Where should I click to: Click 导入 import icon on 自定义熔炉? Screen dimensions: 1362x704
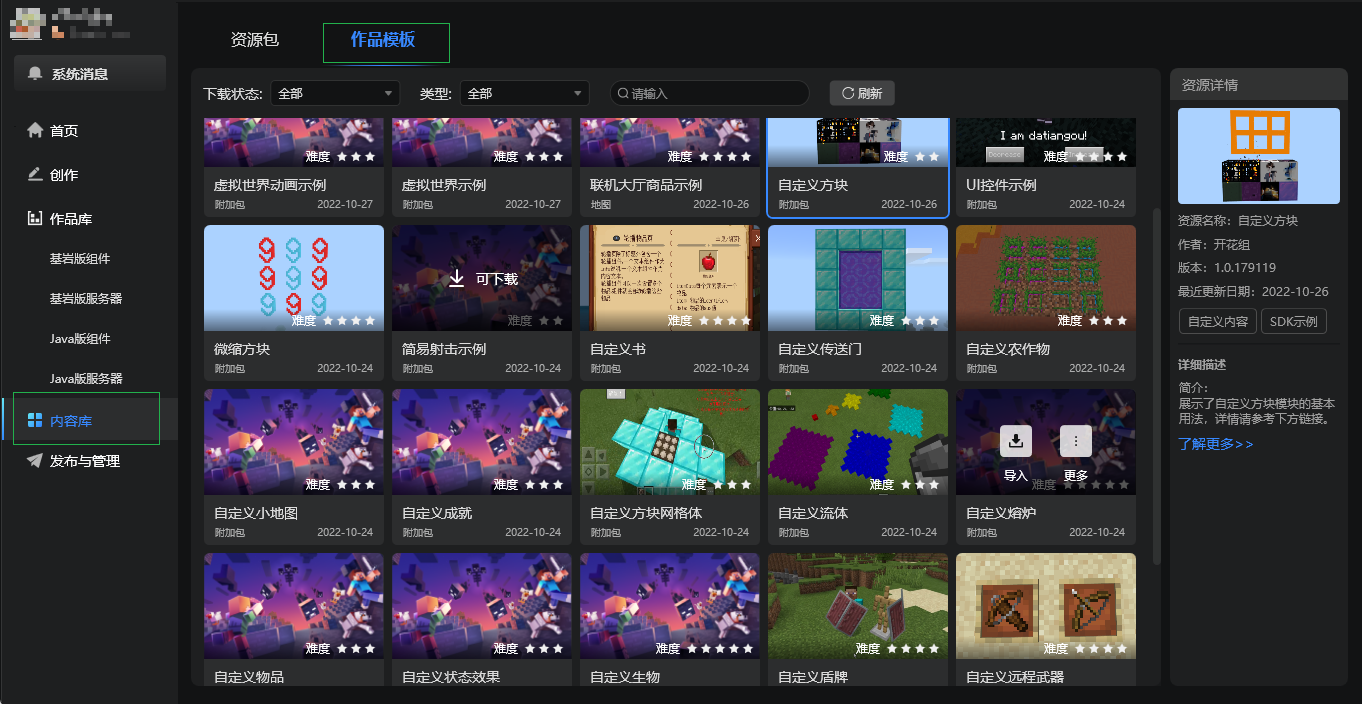pyautogui.click(x=1015, y=440)
